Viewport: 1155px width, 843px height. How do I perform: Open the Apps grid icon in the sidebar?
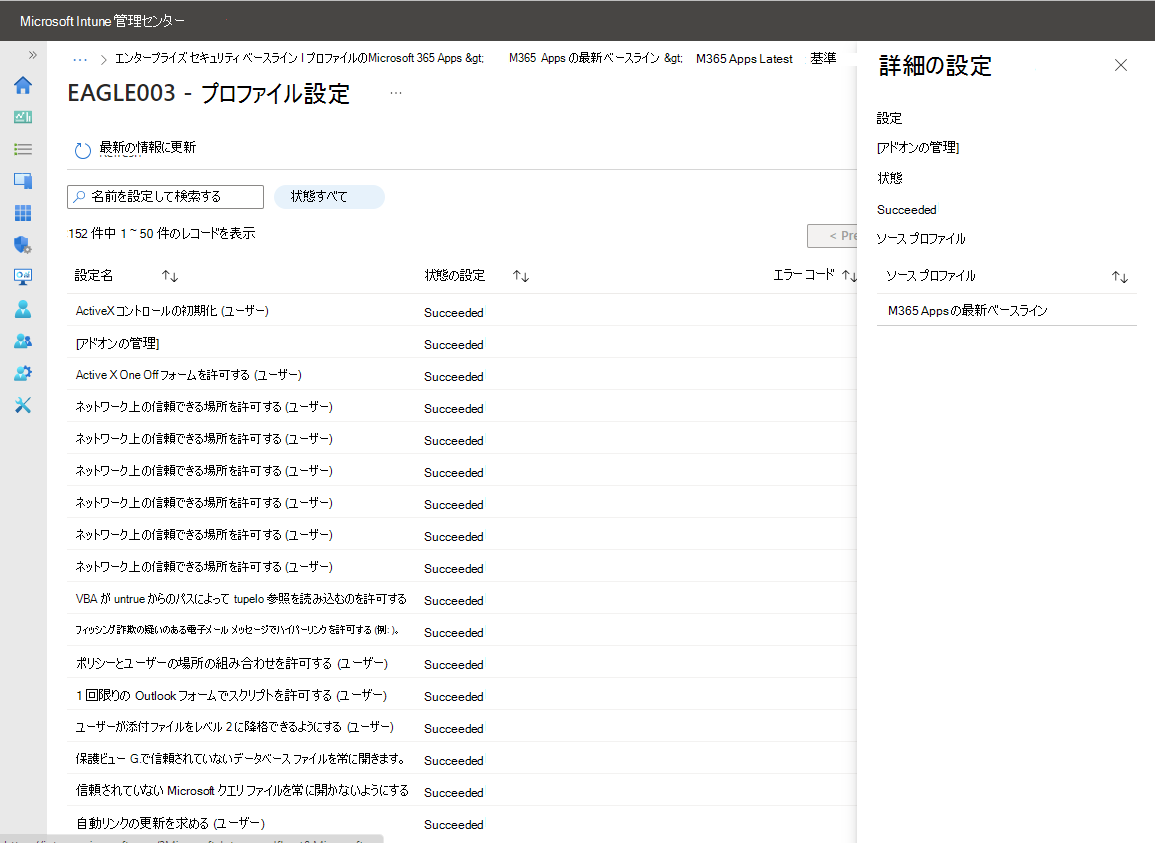[x=23, y=213]
